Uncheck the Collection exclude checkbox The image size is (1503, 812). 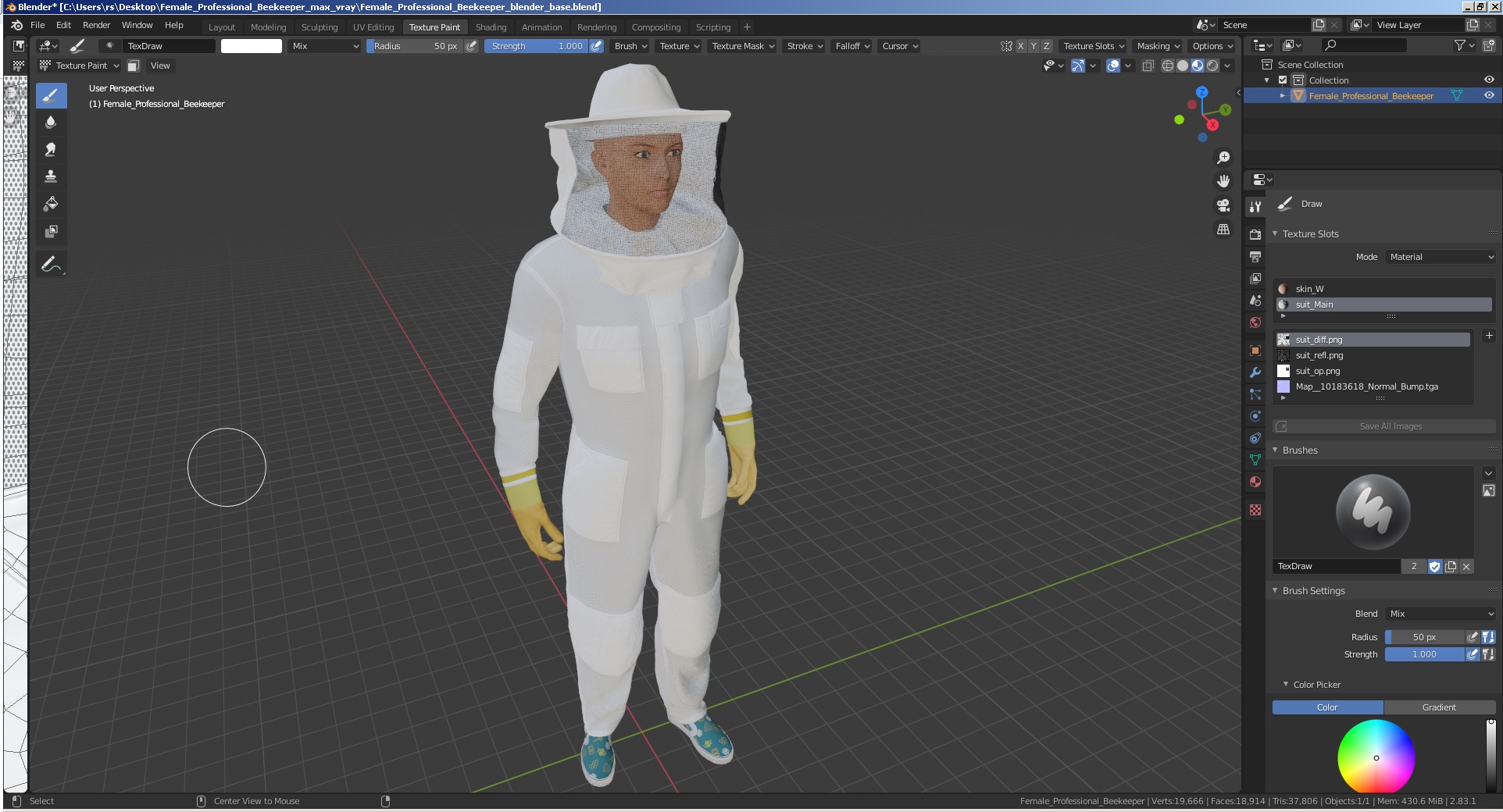pos(1283,80)
